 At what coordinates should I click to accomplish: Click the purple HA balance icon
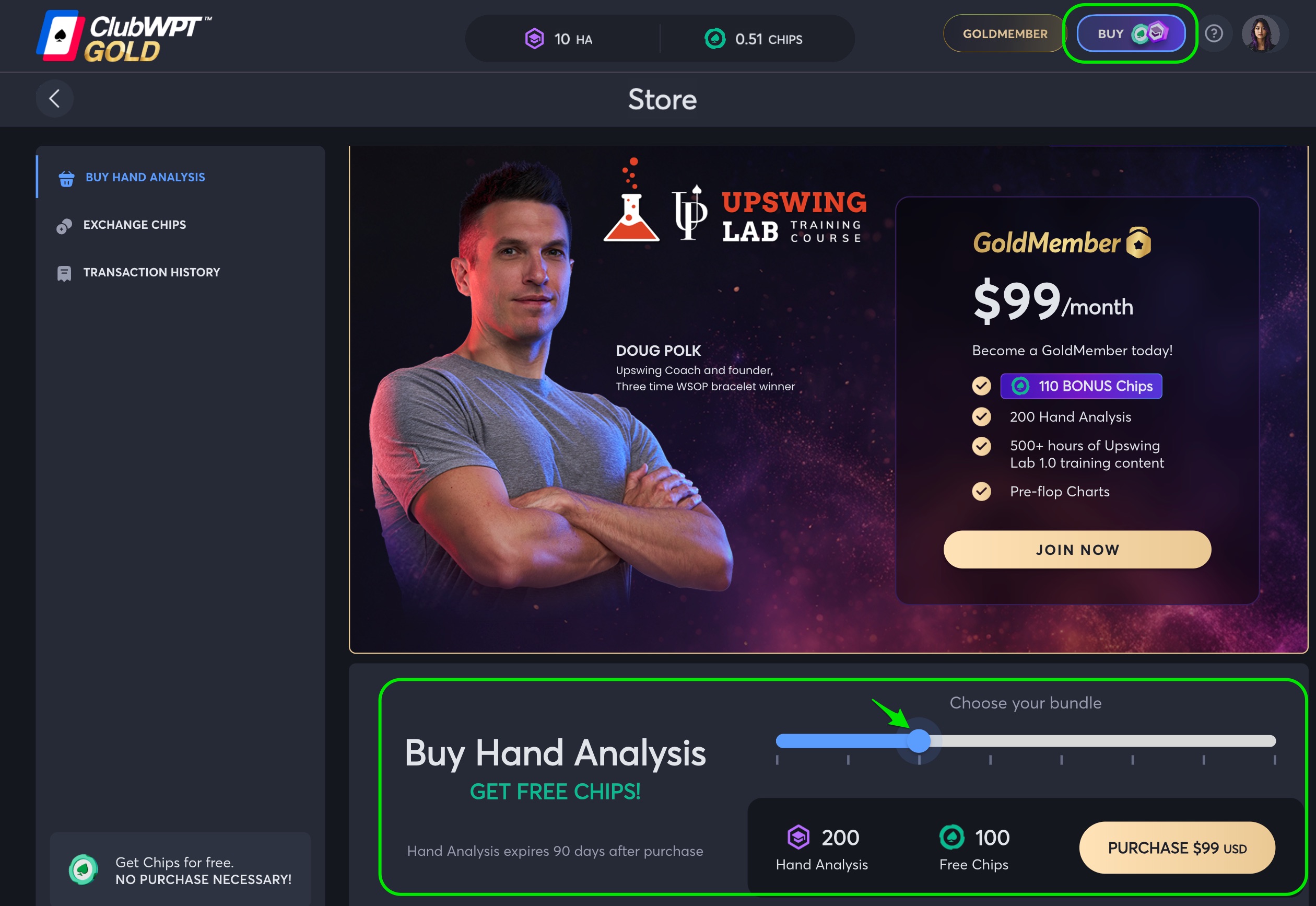[534, 39]
